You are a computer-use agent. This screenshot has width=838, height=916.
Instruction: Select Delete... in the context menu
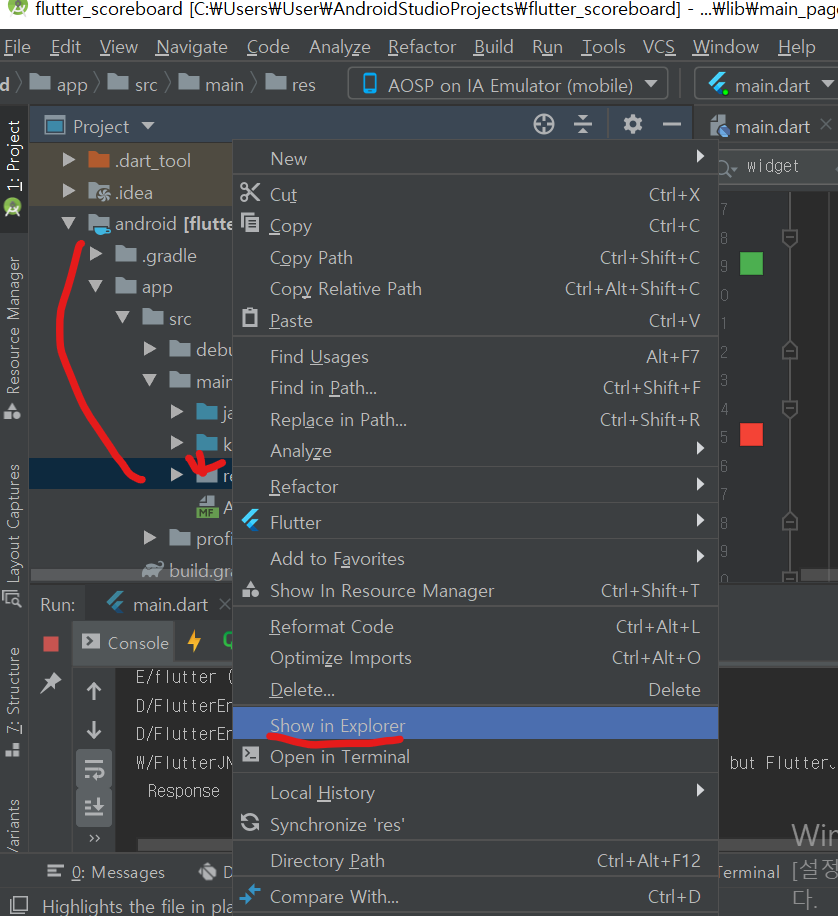pos(475,689)
